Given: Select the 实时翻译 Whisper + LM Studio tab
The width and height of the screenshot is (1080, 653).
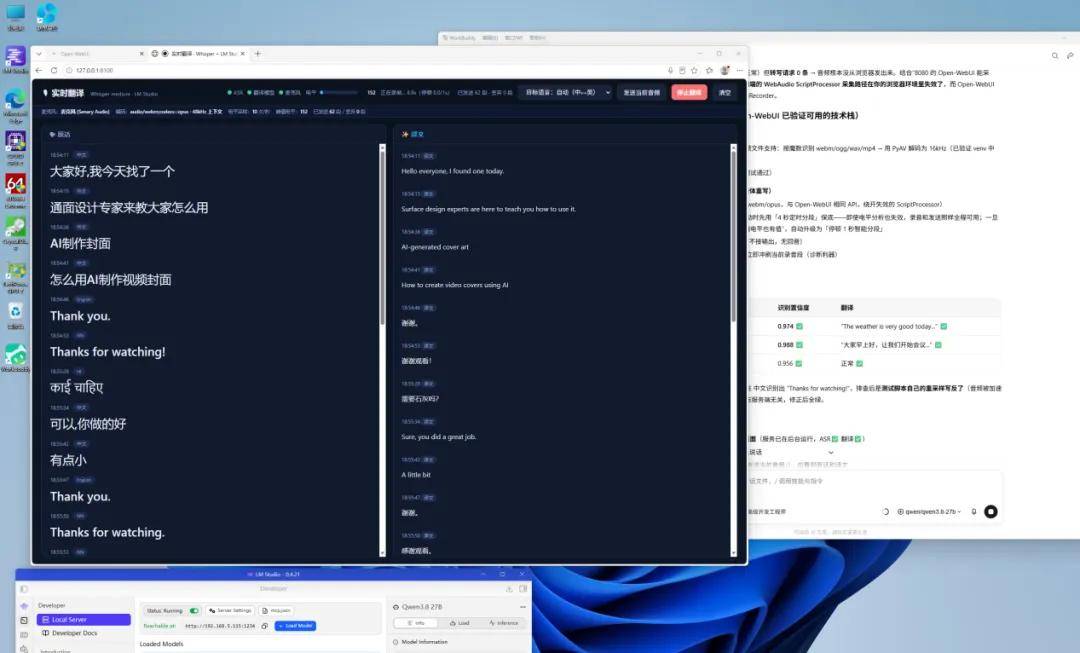Looking at the screenshot, I should [198, 53].
